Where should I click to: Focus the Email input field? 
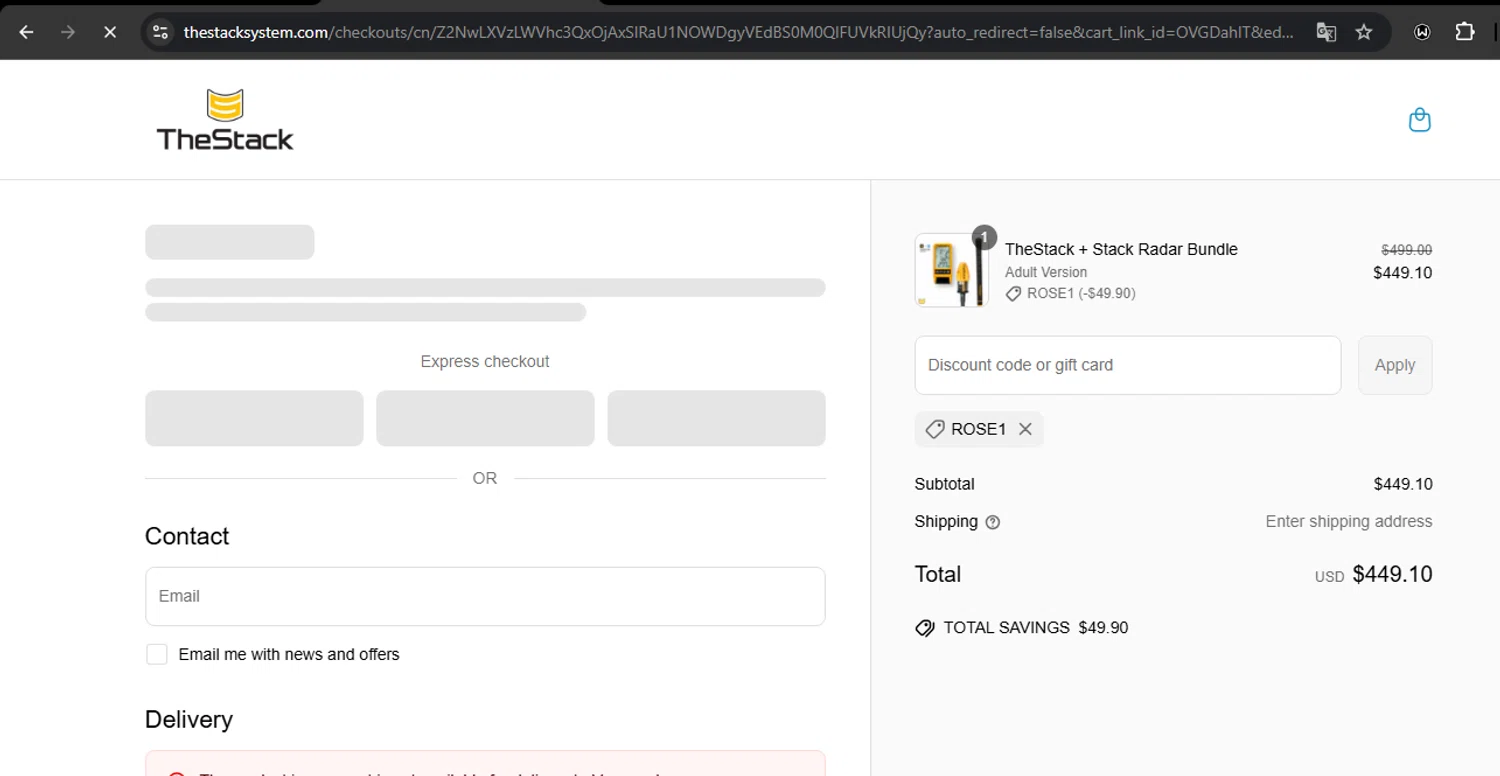click(x=485, y=596)
